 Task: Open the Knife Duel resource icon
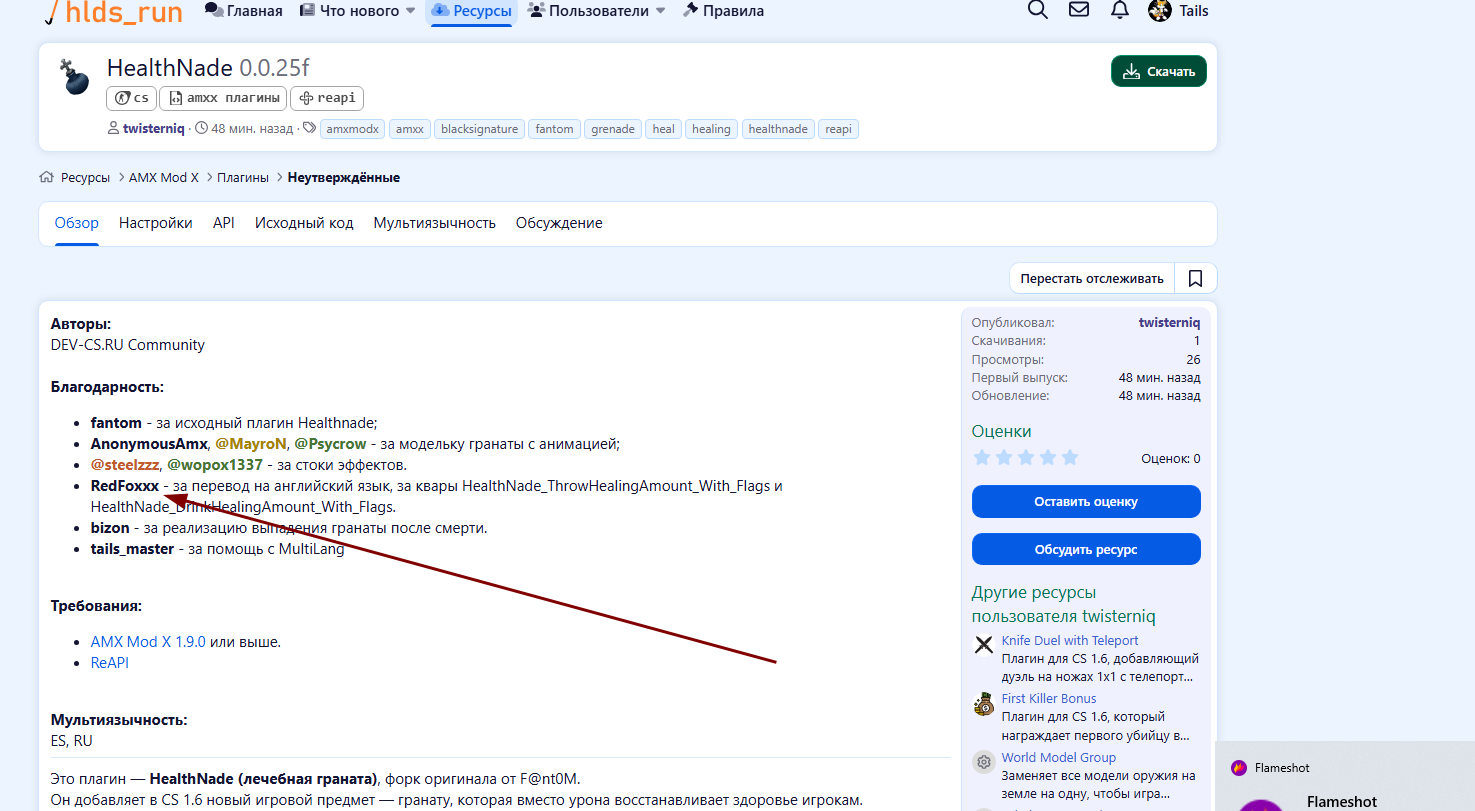tap(984, 645)
